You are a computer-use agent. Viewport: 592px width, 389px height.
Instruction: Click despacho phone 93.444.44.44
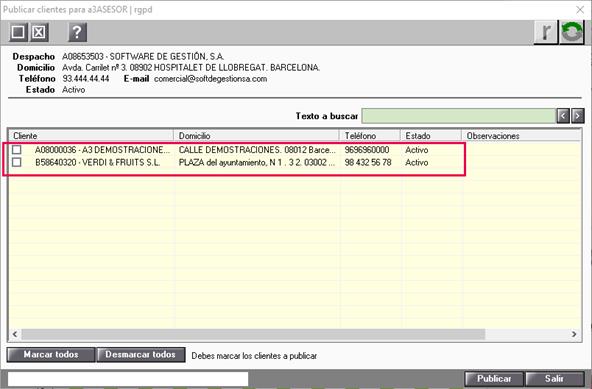coord(86,79)
